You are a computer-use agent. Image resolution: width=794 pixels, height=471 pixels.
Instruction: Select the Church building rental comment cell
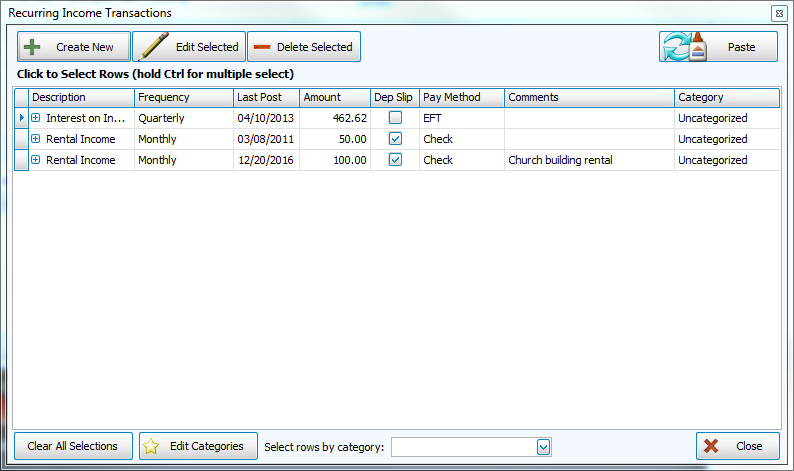click(588, 160)
